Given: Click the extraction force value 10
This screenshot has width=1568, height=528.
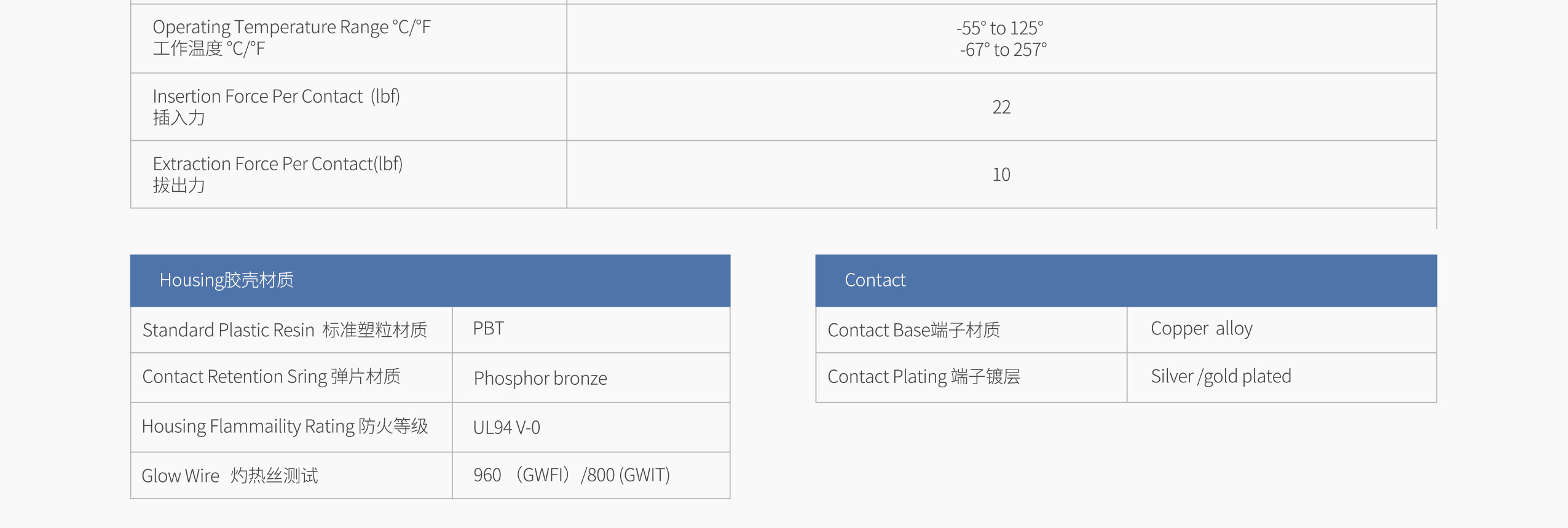Looking at the screenshot, I should click(x=1001, y=175).
